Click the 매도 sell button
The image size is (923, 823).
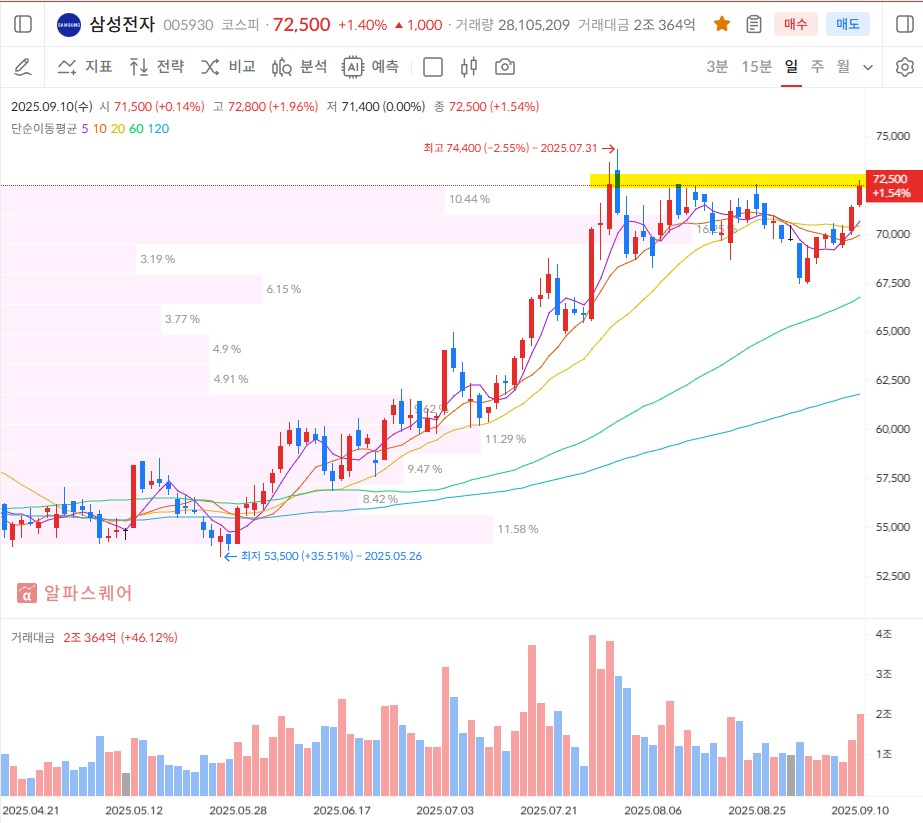click(x=848, y=24)
